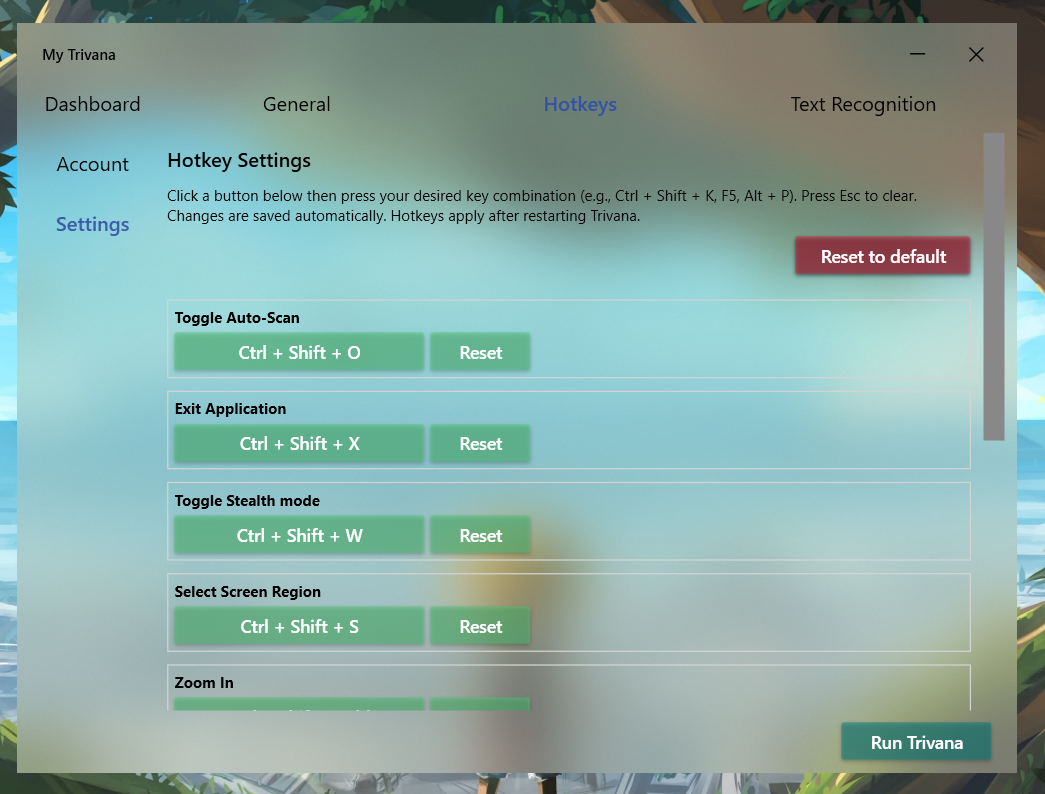Close the My Trivana window
Viewport: 1045px width, 794px height.
tap(976, 54)
